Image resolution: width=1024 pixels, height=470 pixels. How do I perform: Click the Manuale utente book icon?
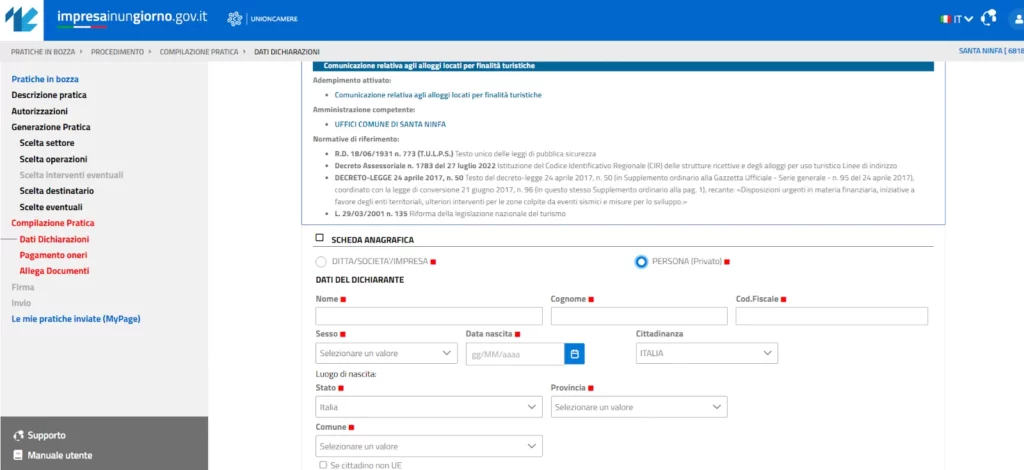tap(18, 455)
